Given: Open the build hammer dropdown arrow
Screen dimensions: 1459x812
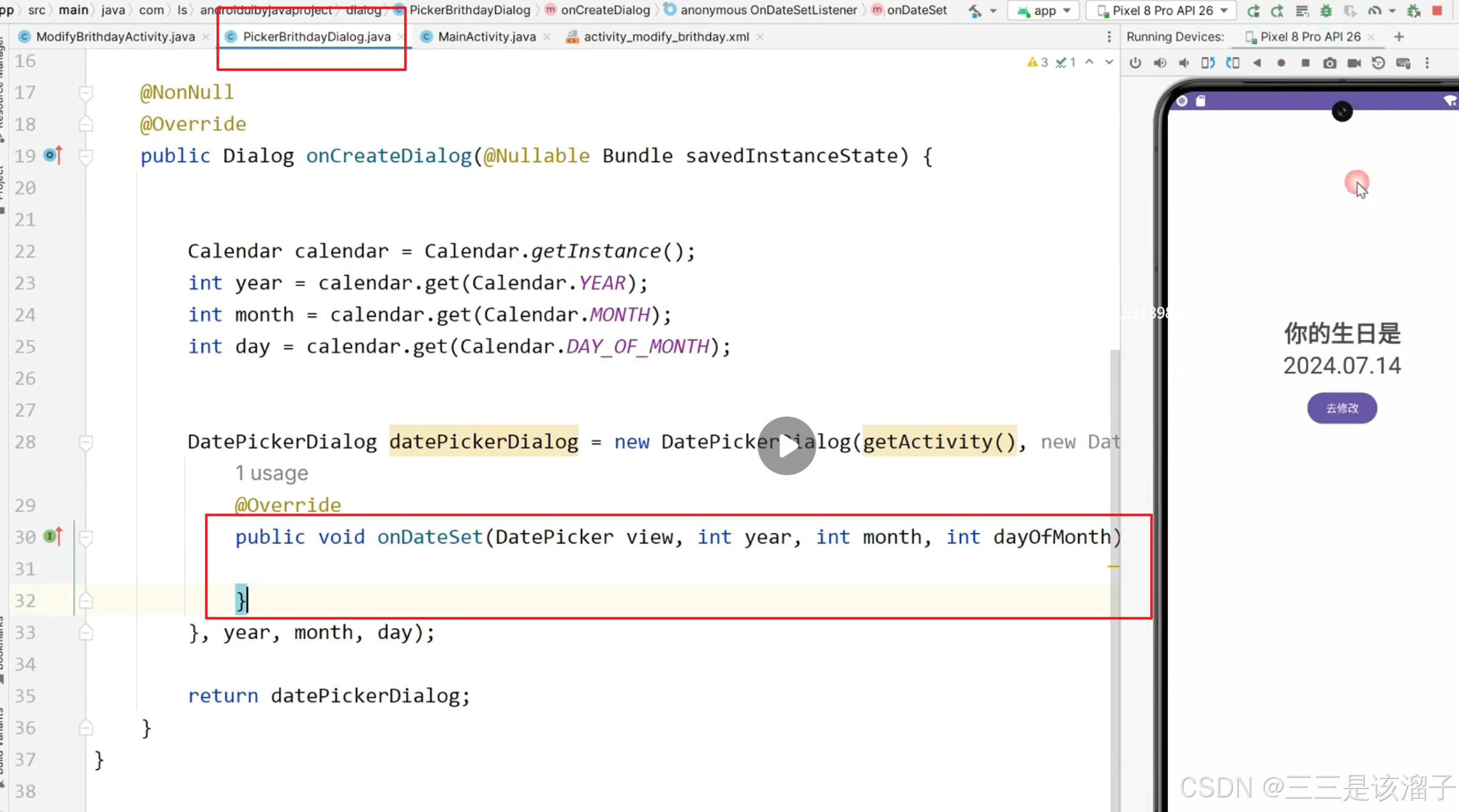Looking at the screenshot, I should click(x=994, y=11).
